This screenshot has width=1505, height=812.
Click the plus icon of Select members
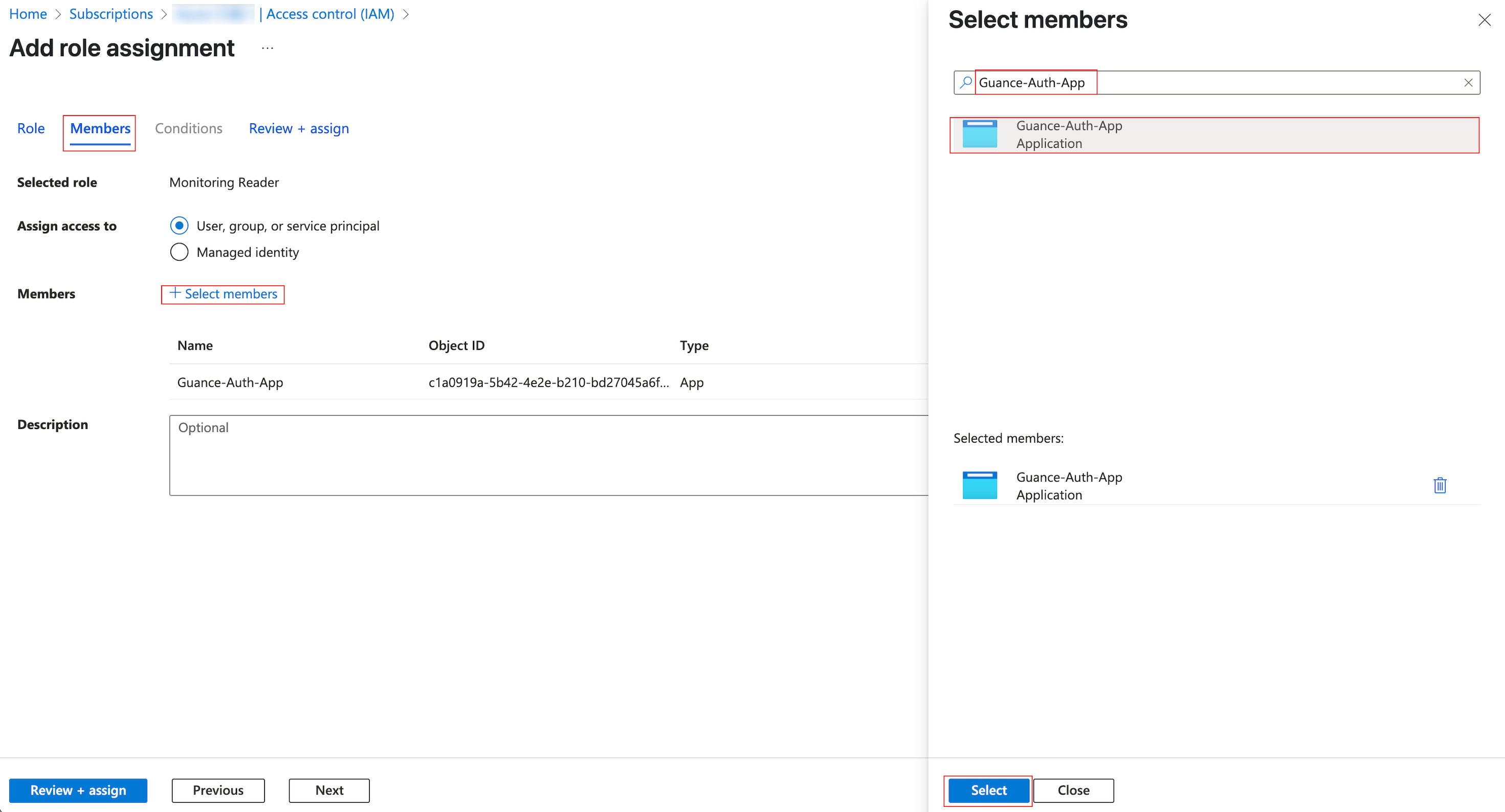tap(174, 294)
